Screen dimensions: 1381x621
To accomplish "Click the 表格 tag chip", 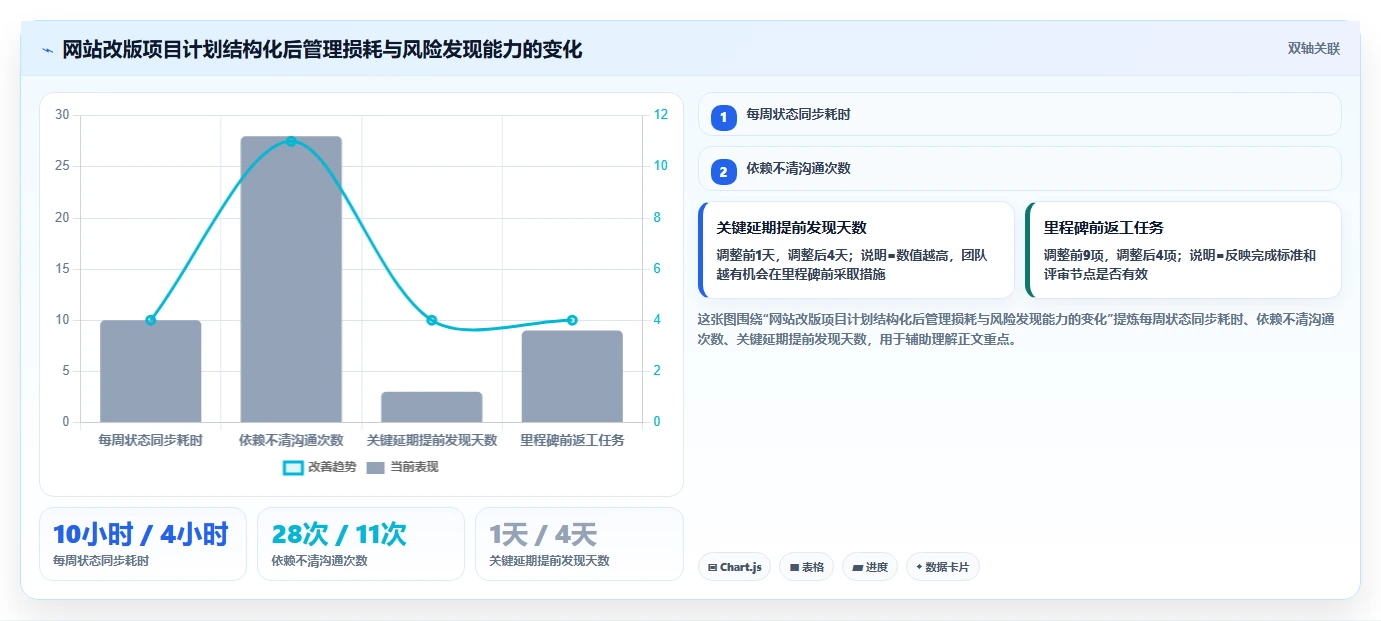I will [x=806, y=567].
